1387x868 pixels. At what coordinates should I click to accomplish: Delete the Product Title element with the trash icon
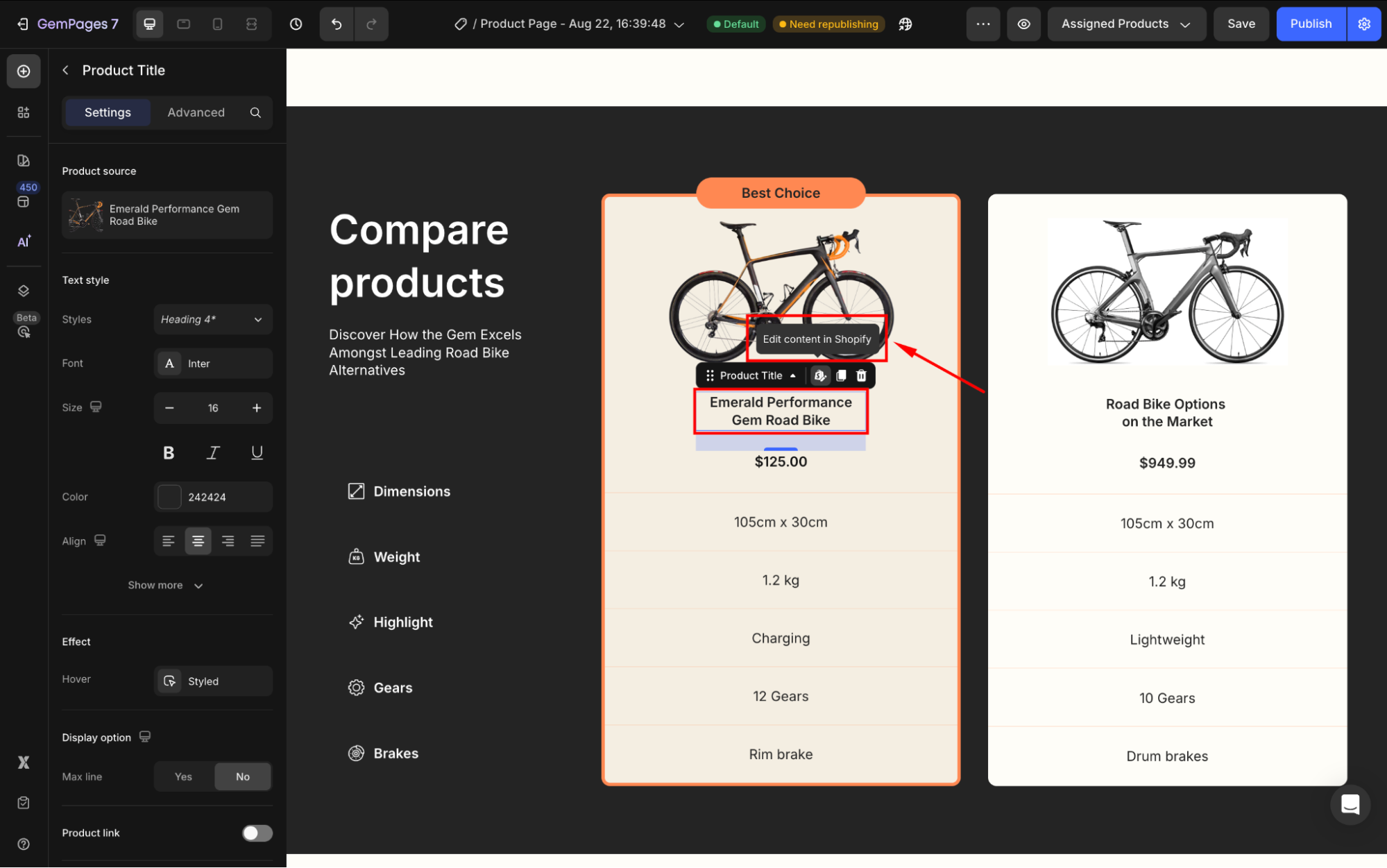[x=861, y=375]
